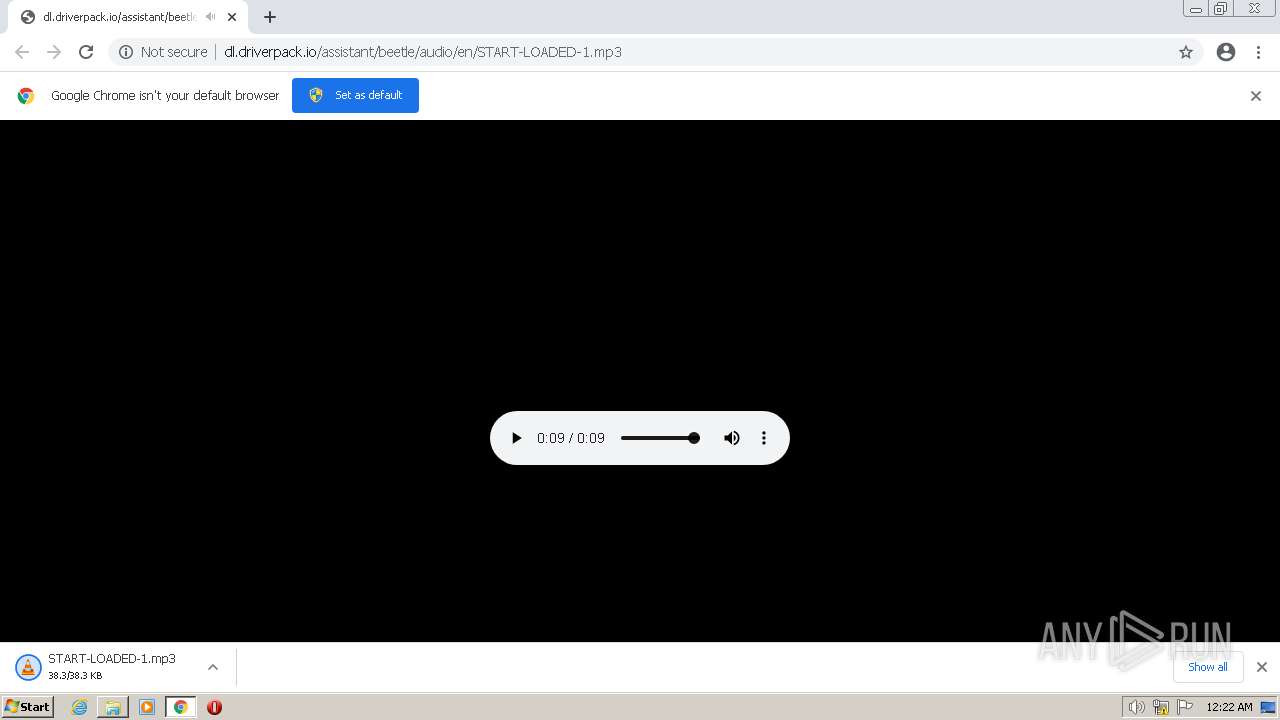View site info for Not secure
The image size is (1280, 720).
pos(163,52)
